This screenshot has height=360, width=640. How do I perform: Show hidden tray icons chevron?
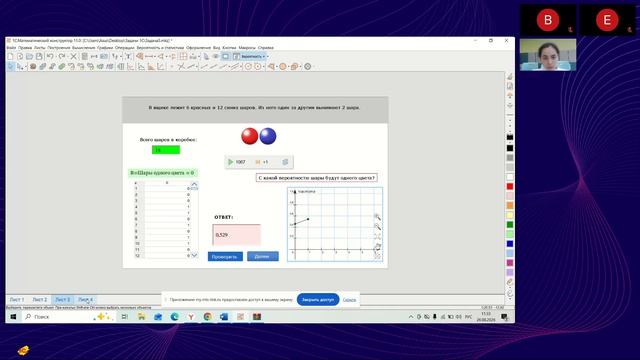[x=411, y=317]
